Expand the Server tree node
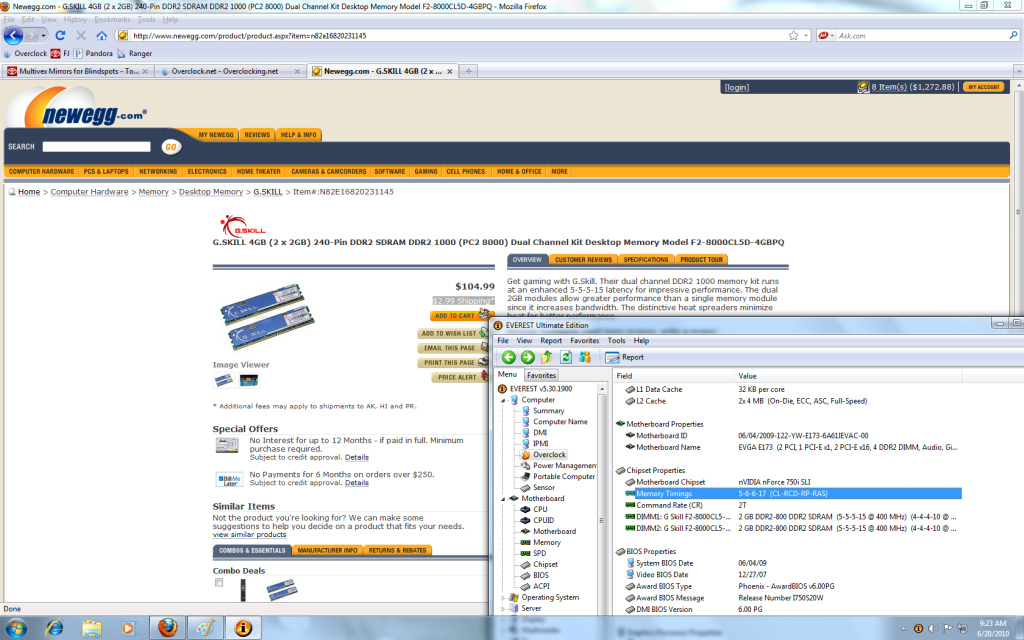 pos(504,609)
